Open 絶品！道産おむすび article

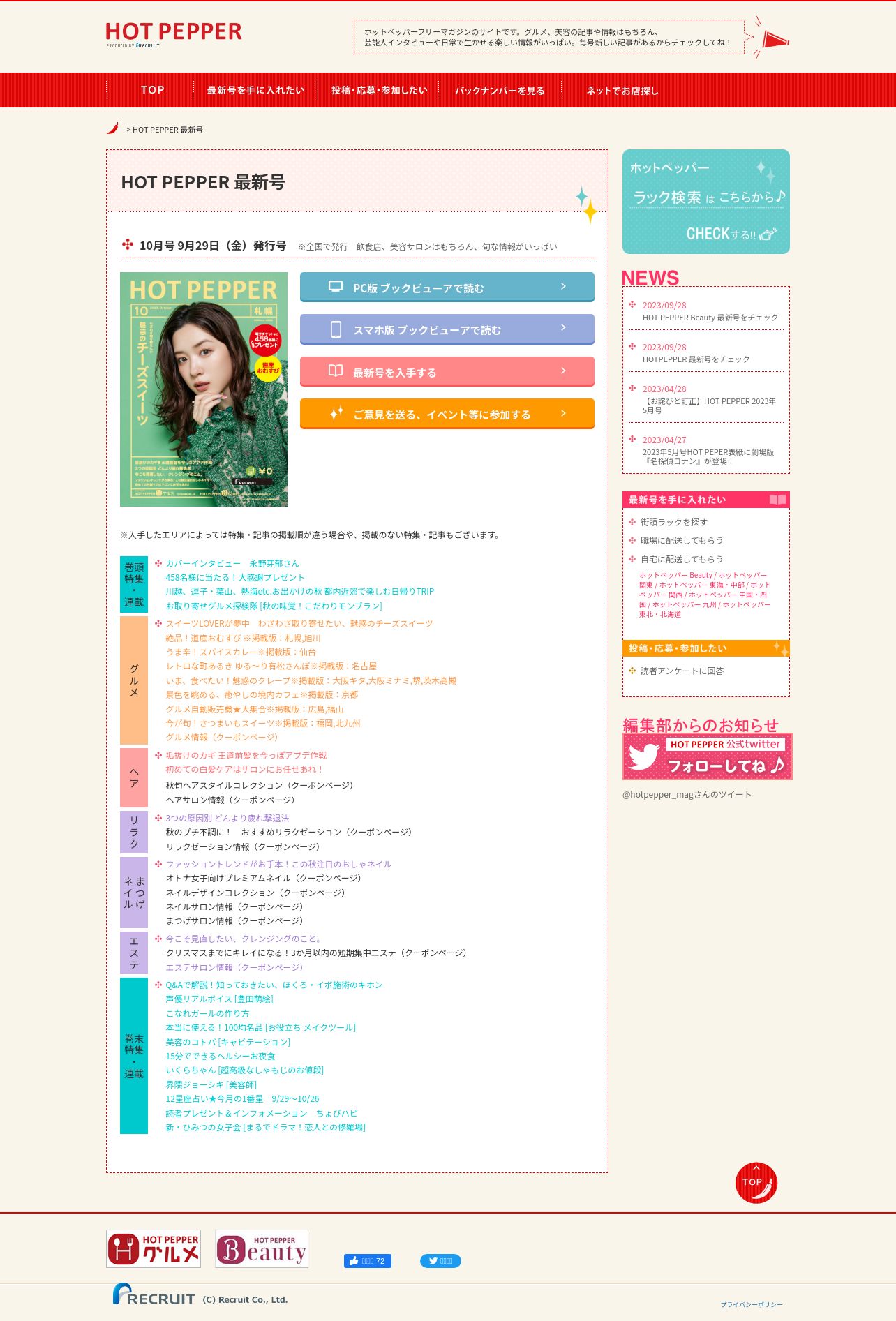[x=243, y=638]
